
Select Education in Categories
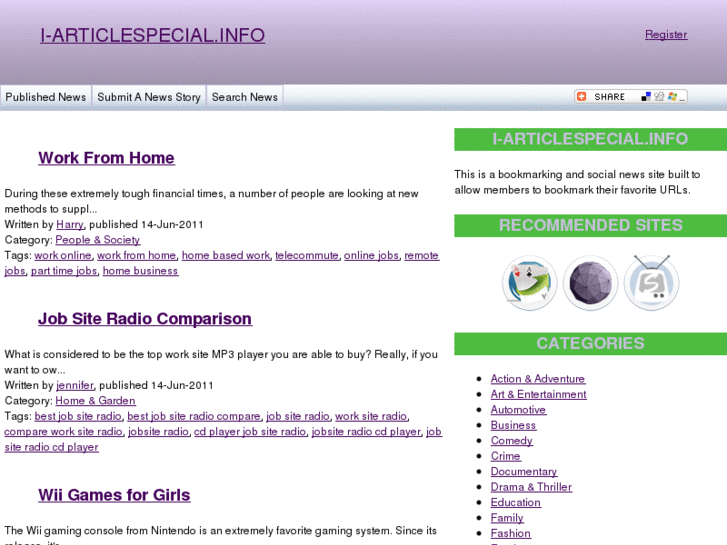(516, 503)
